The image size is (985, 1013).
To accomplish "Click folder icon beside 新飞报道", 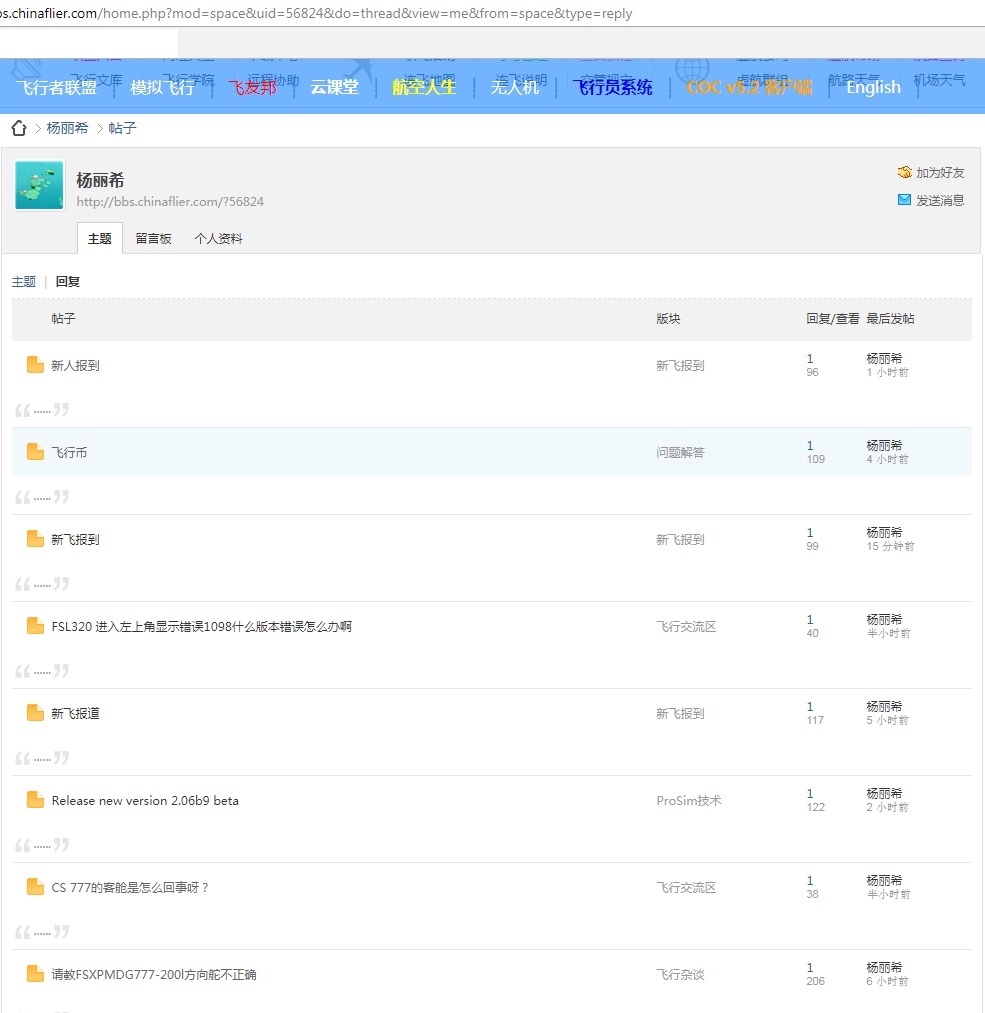I will [35, 713].
